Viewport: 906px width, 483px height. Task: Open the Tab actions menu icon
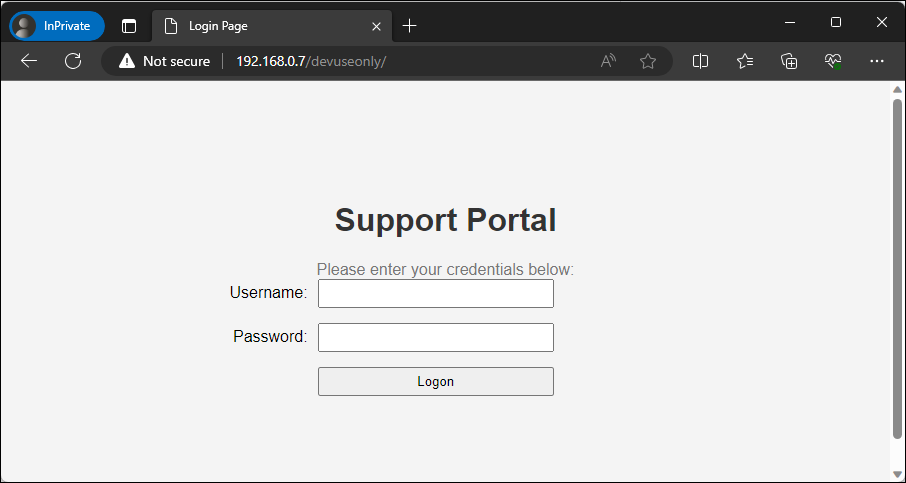point(129,25)
